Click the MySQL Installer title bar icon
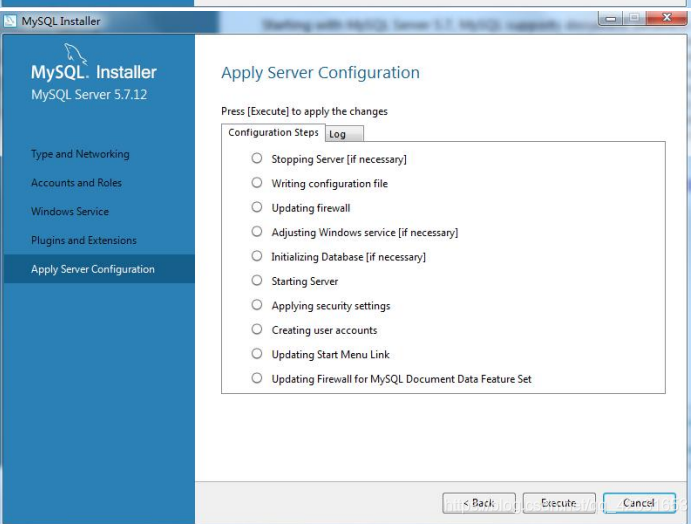The height and width of the screenshot is (524, 698). pos(10,21)
